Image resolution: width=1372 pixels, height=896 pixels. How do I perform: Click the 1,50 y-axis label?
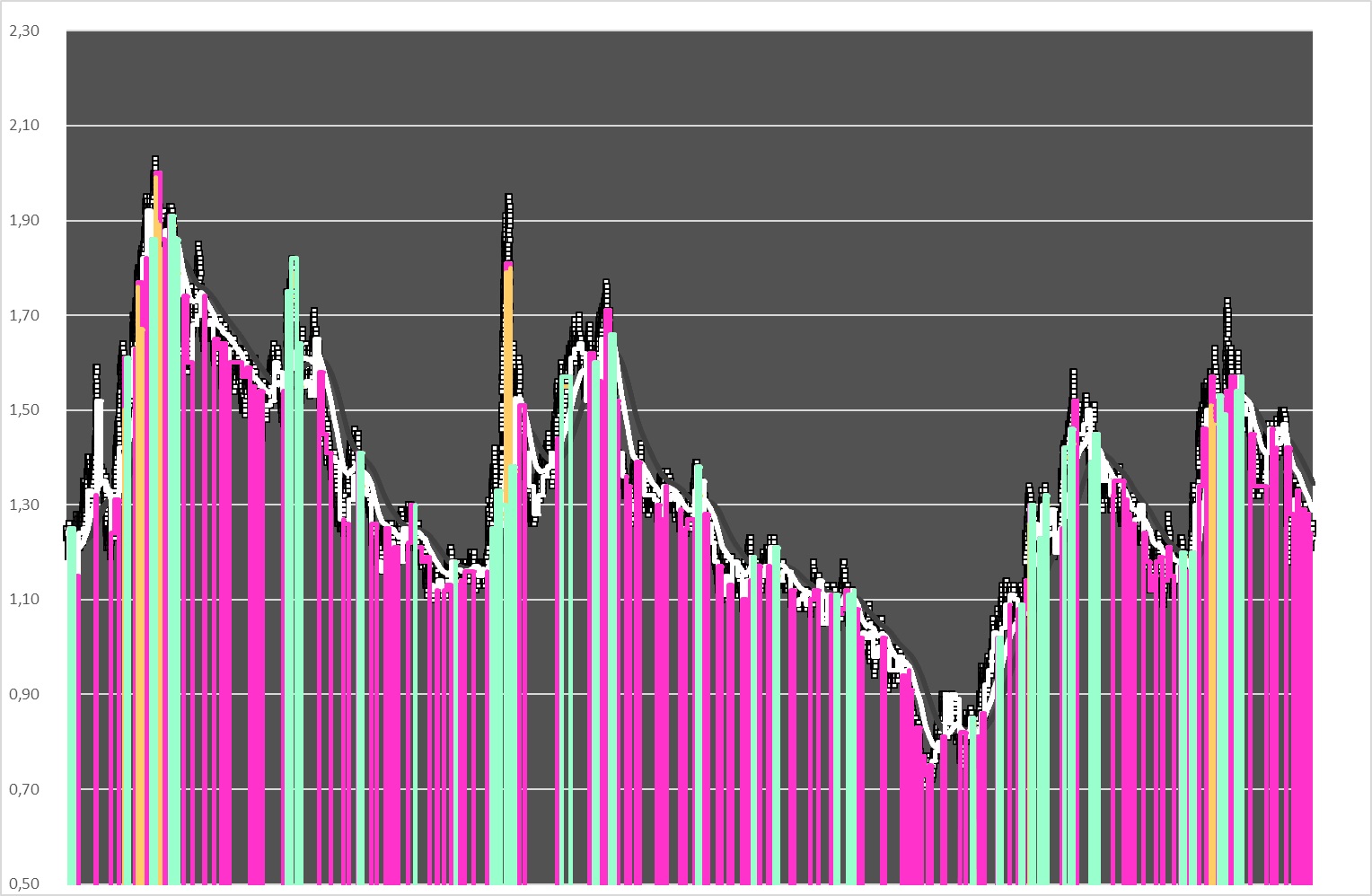tap(24, 410)
